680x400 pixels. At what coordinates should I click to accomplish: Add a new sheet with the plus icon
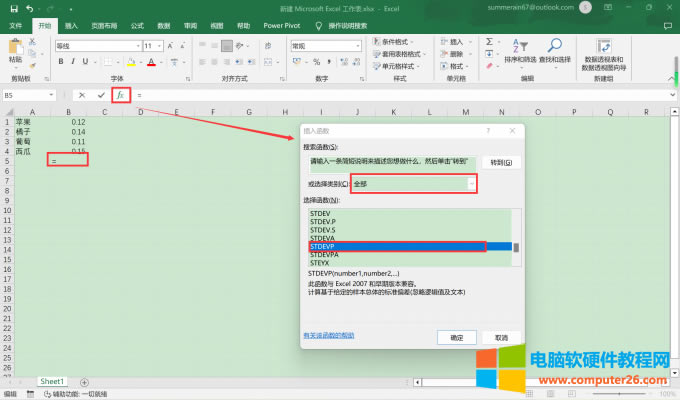[x=84, y=382]
